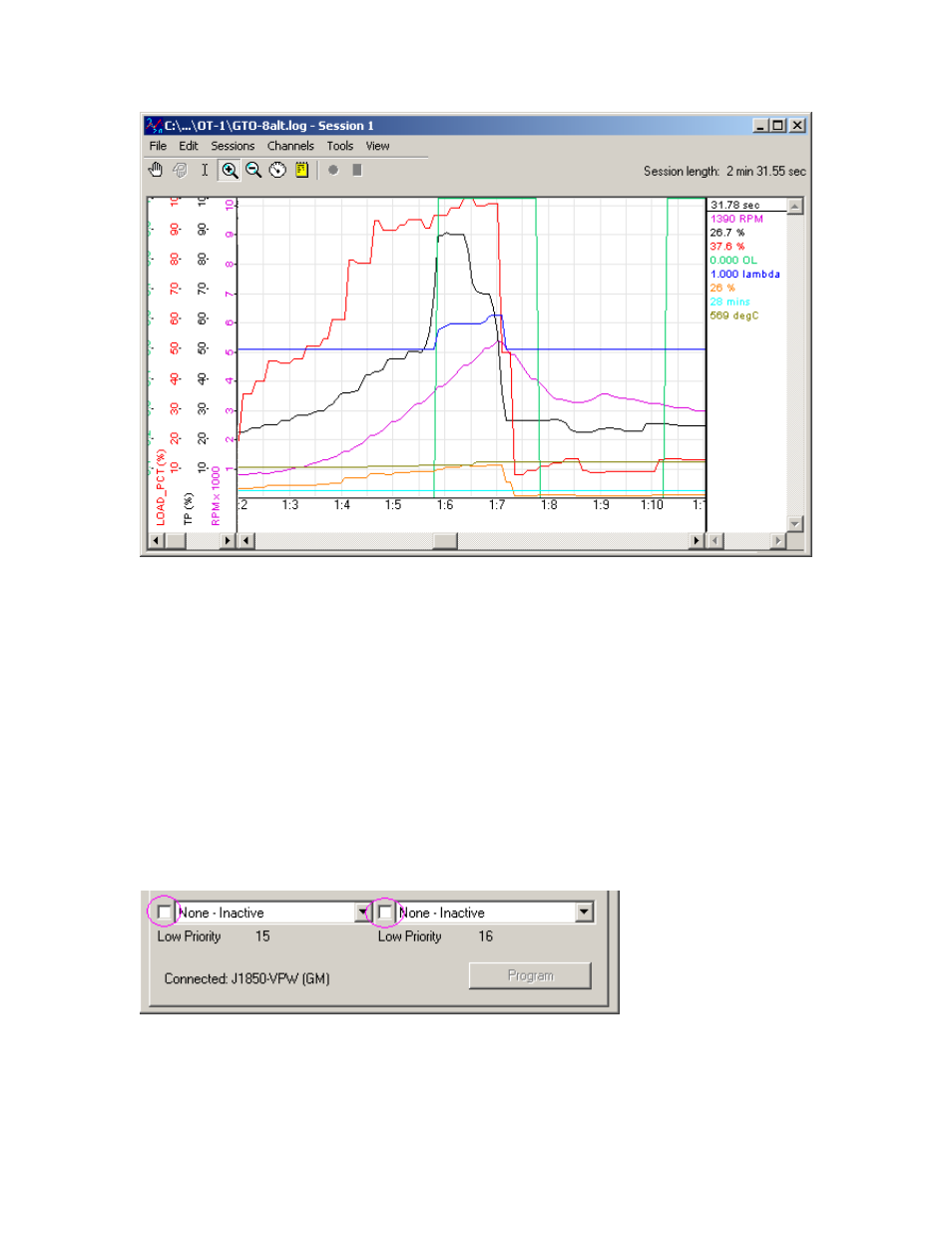The width and height of the screenshot is (952, 1233).
Task: Click the yellow notes icon in toolbar
Action: coord(301,170)
